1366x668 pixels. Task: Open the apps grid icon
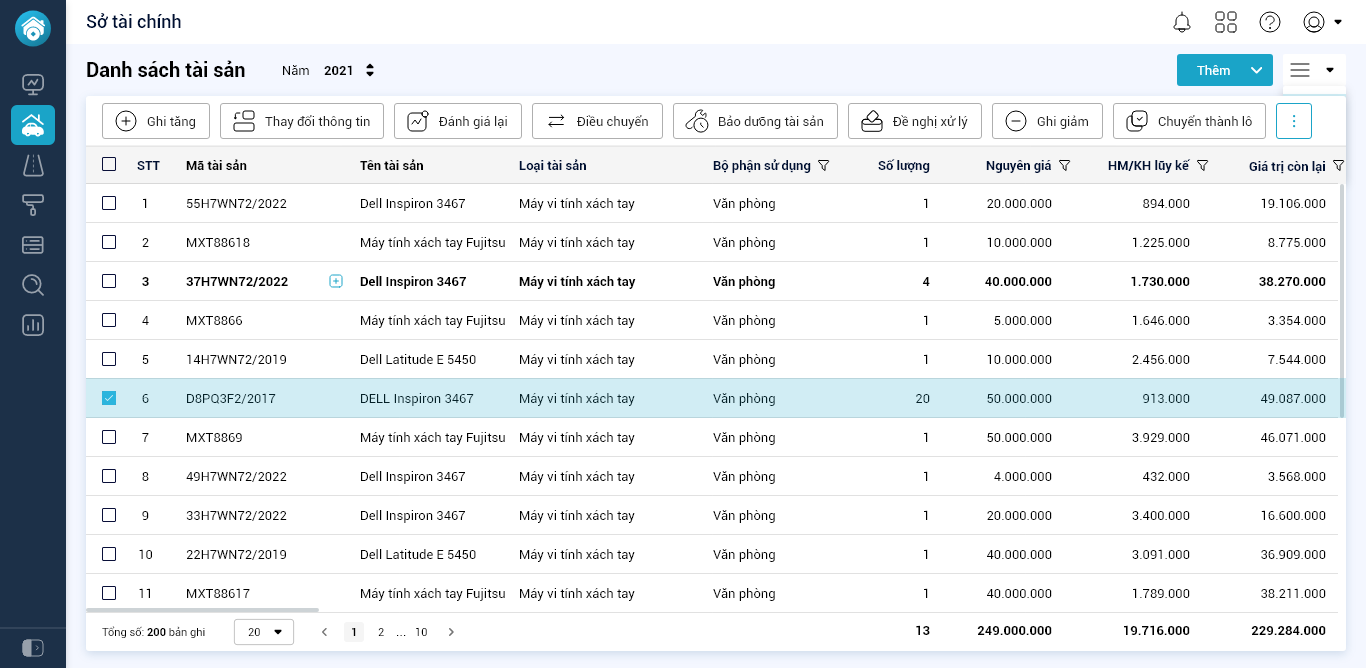[1226, 22]
